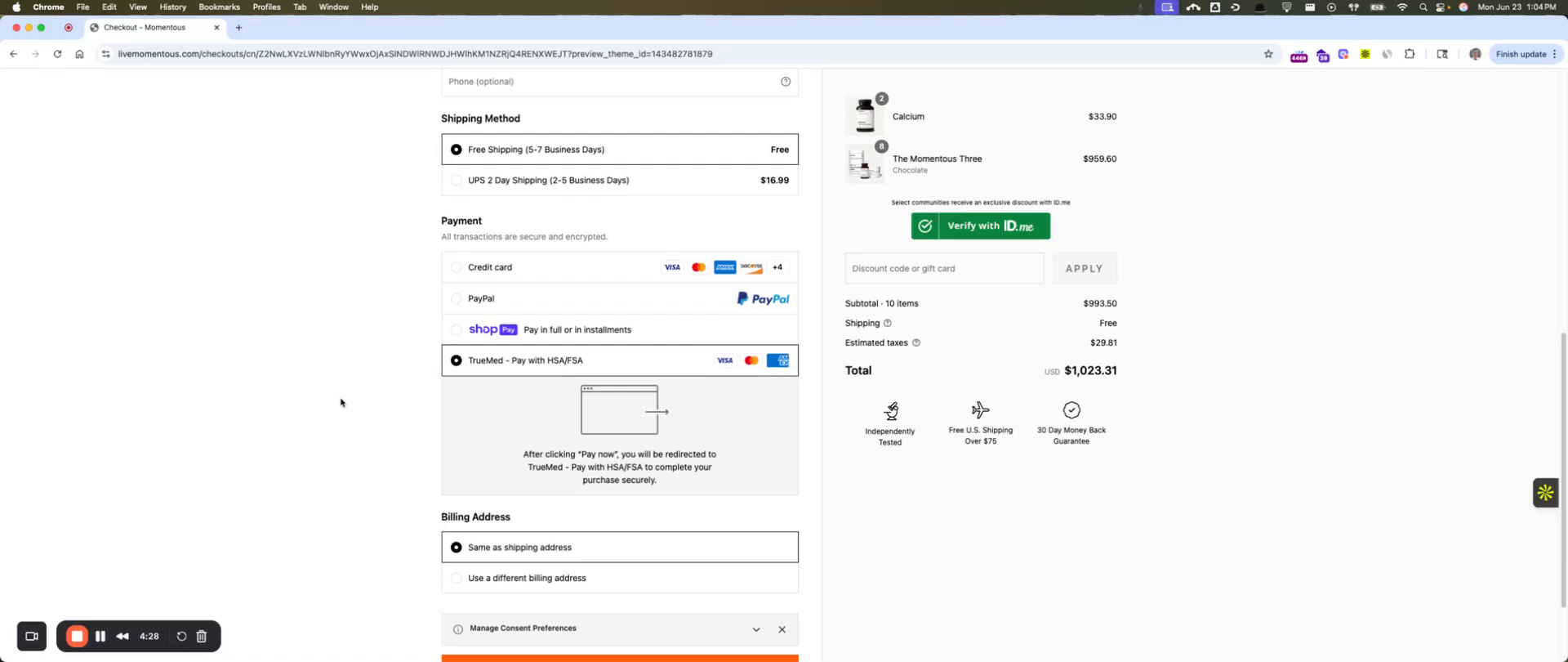This screenshot has height=662, width=1568.
Task: Click the page's vertical scrollbar
Action: 1563,469
